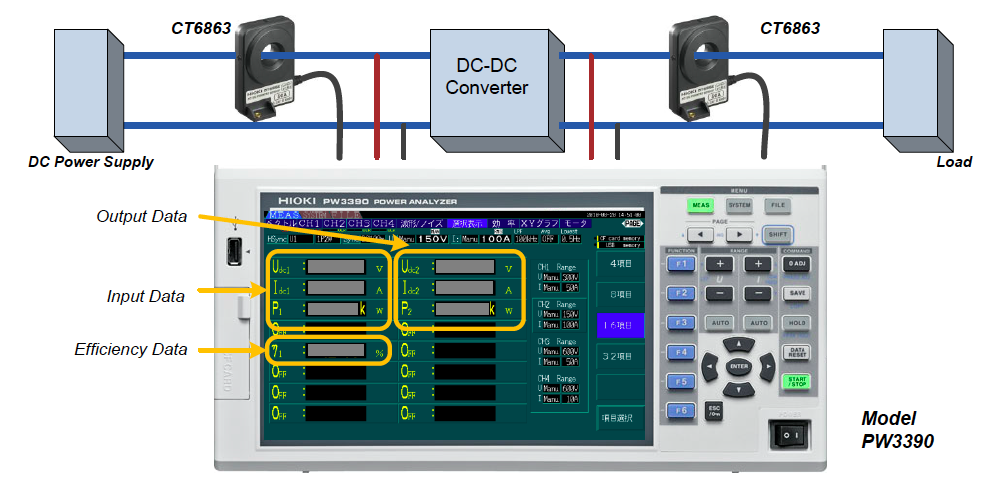Cancel with the ESC key
Image resolution: width=988 pixels, height=486 pixels.
[714, 412]
